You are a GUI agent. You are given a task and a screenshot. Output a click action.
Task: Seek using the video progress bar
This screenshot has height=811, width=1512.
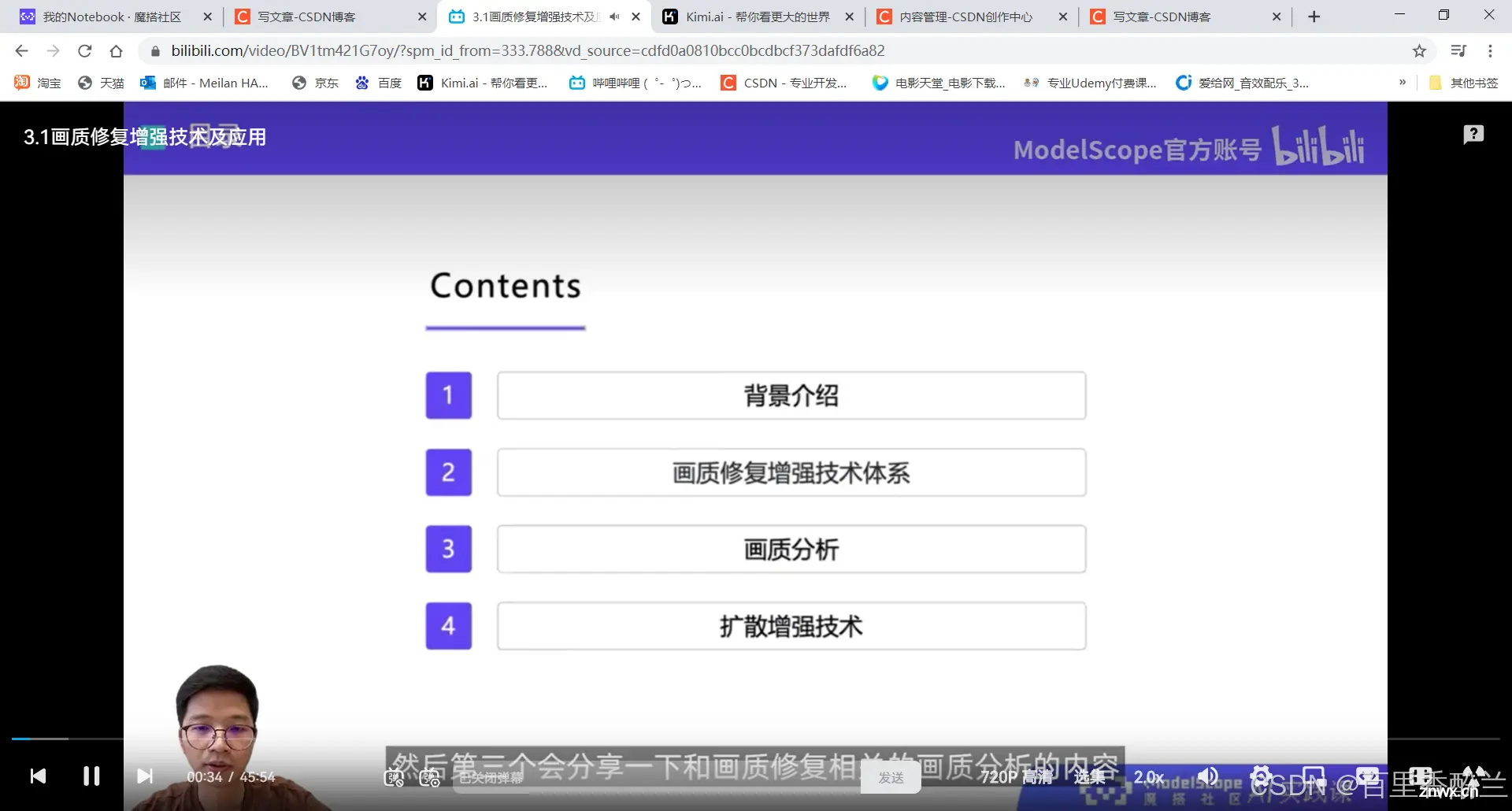tap(755, 739)
